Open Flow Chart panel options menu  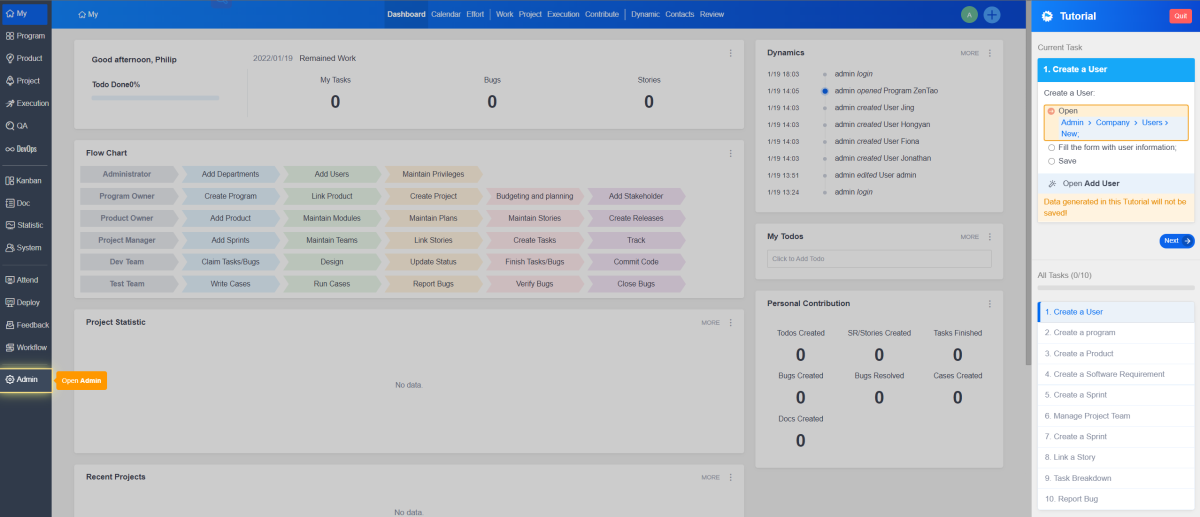point(731,153)
